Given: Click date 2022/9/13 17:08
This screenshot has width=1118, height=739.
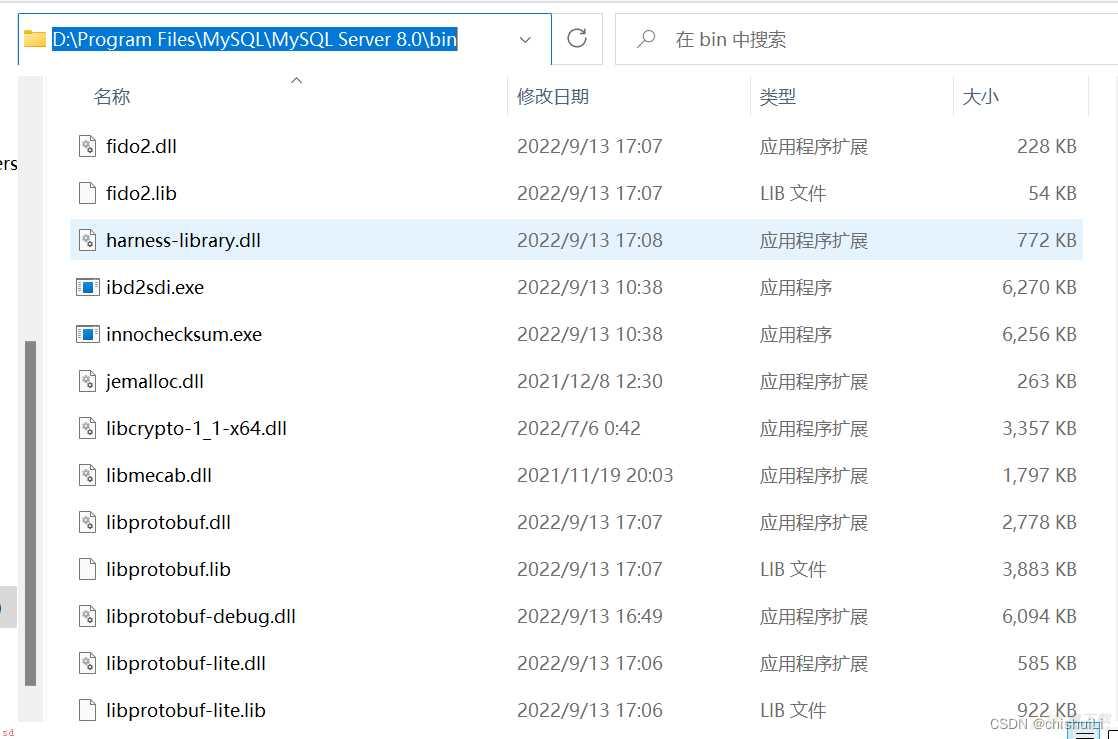Looking at the screenshot, I should (590, 240).
